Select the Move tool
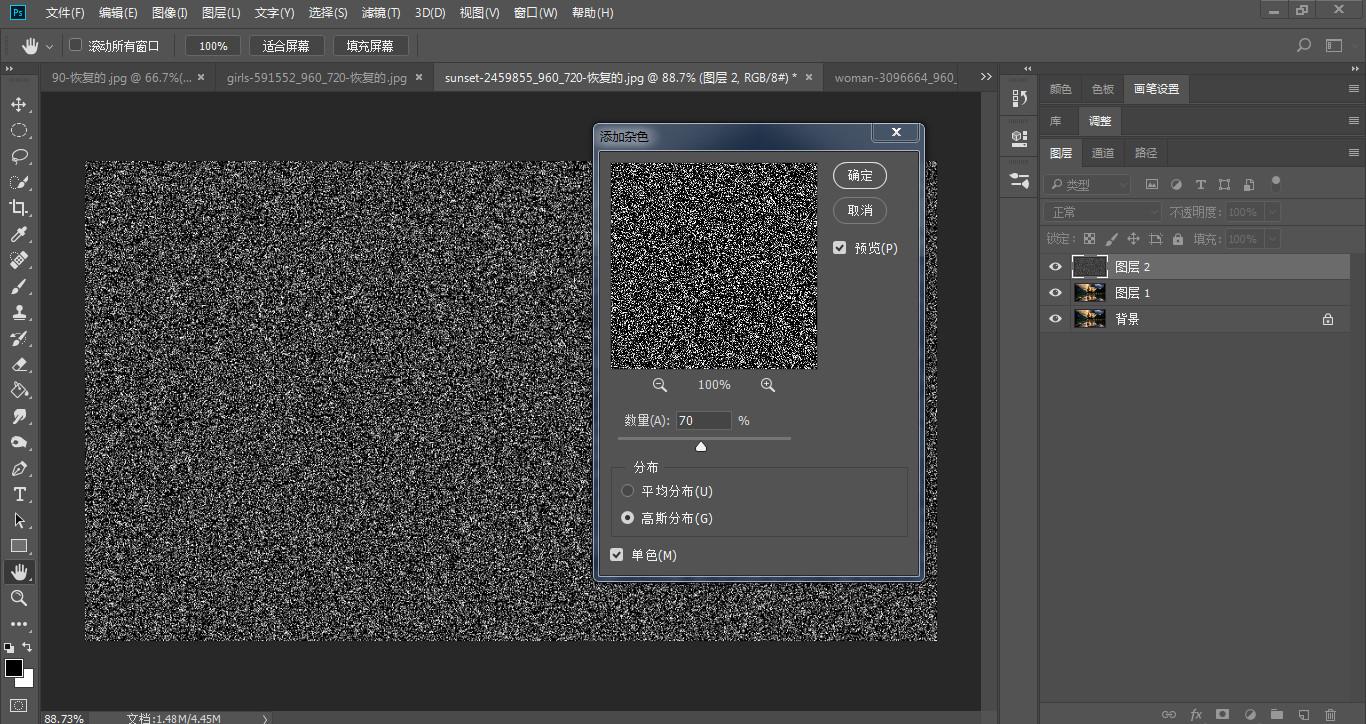1366x724 pixels. 19,105
